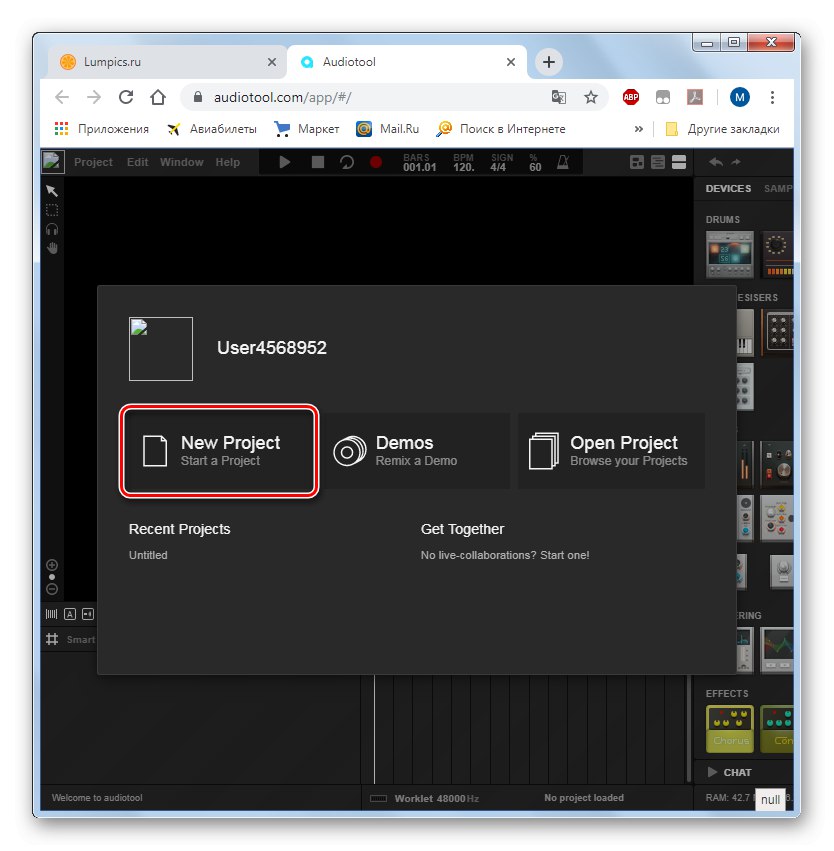Click the 'No project loaded' status text

[x=584, y=797]
